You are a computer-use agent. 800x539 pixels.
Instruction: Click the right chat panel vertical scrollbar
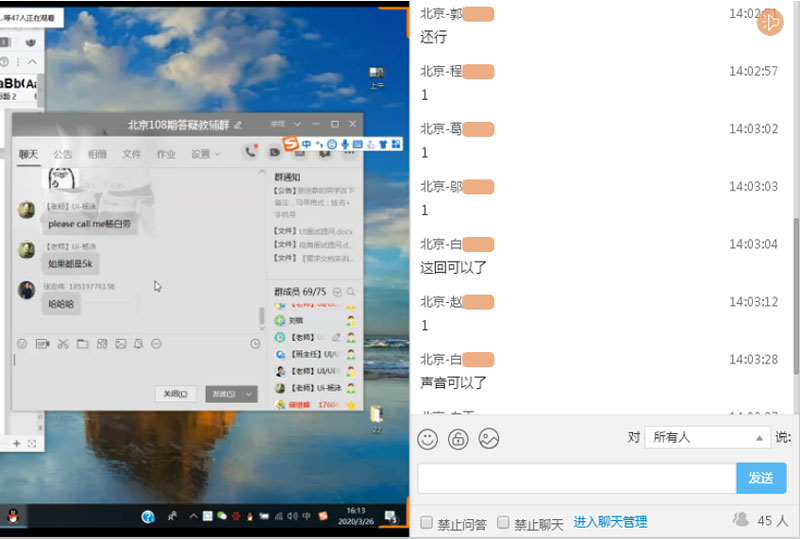click(796, 296)
